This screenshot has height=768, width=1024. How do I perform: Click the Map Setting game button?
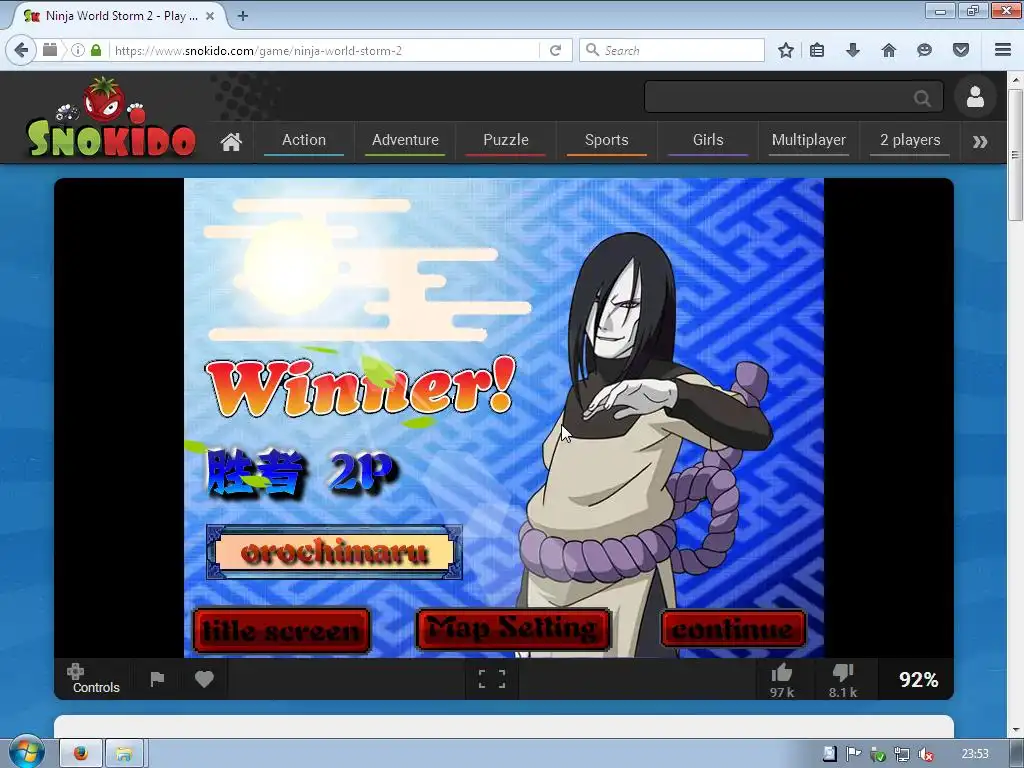click(513, 629)
